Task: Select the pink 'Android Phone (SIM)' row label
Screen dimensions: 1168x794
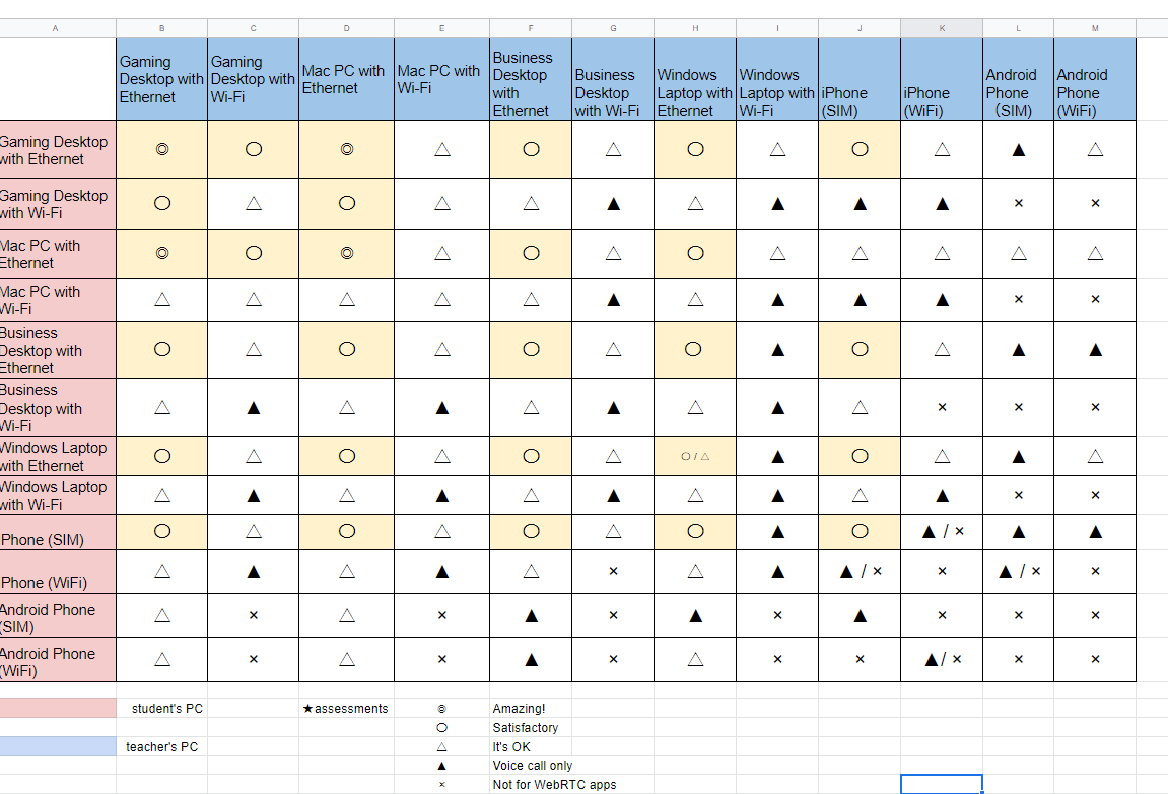Action: [58, 616]
